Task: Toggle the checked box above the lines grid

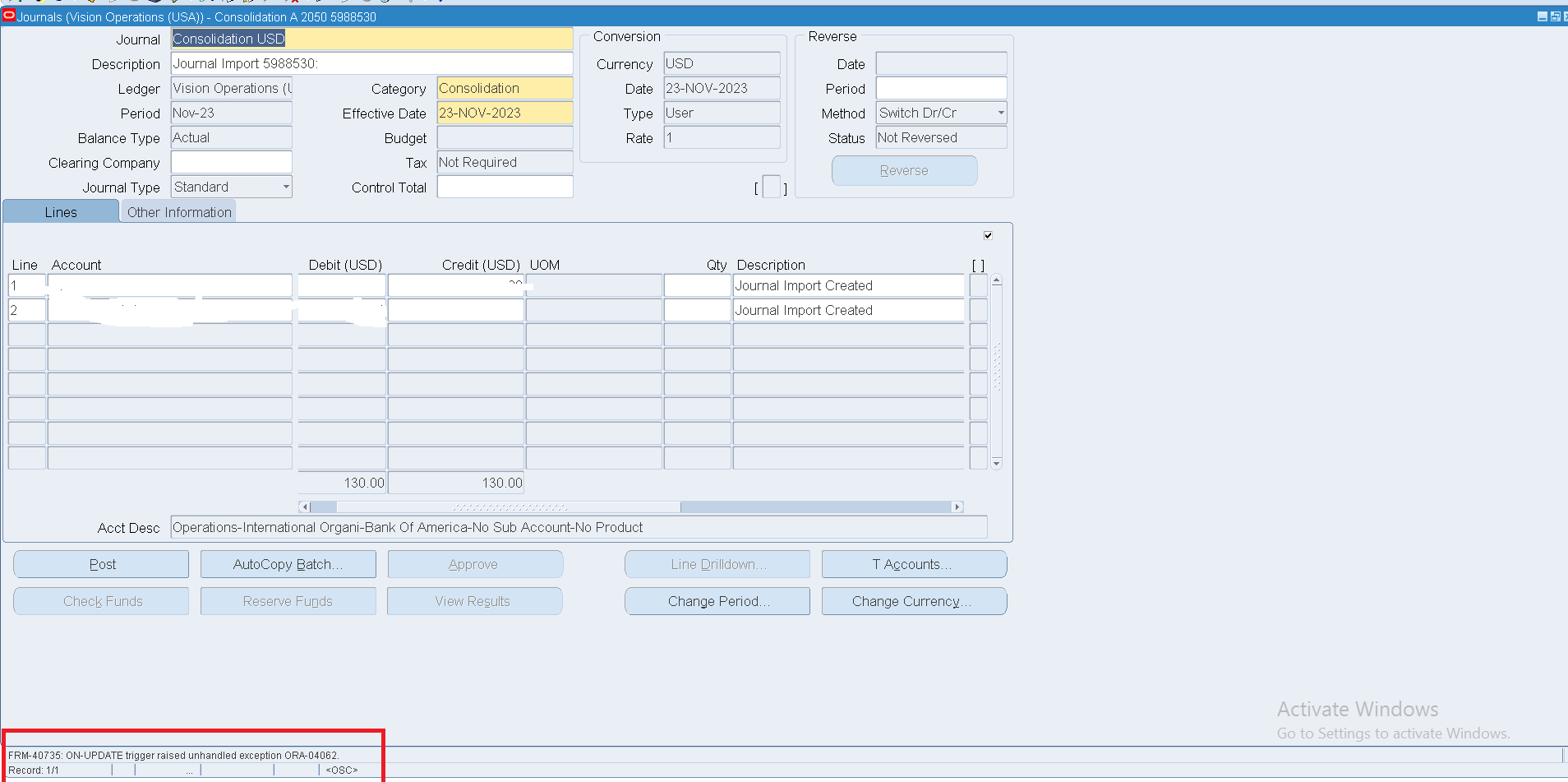Action: [988, 236]
